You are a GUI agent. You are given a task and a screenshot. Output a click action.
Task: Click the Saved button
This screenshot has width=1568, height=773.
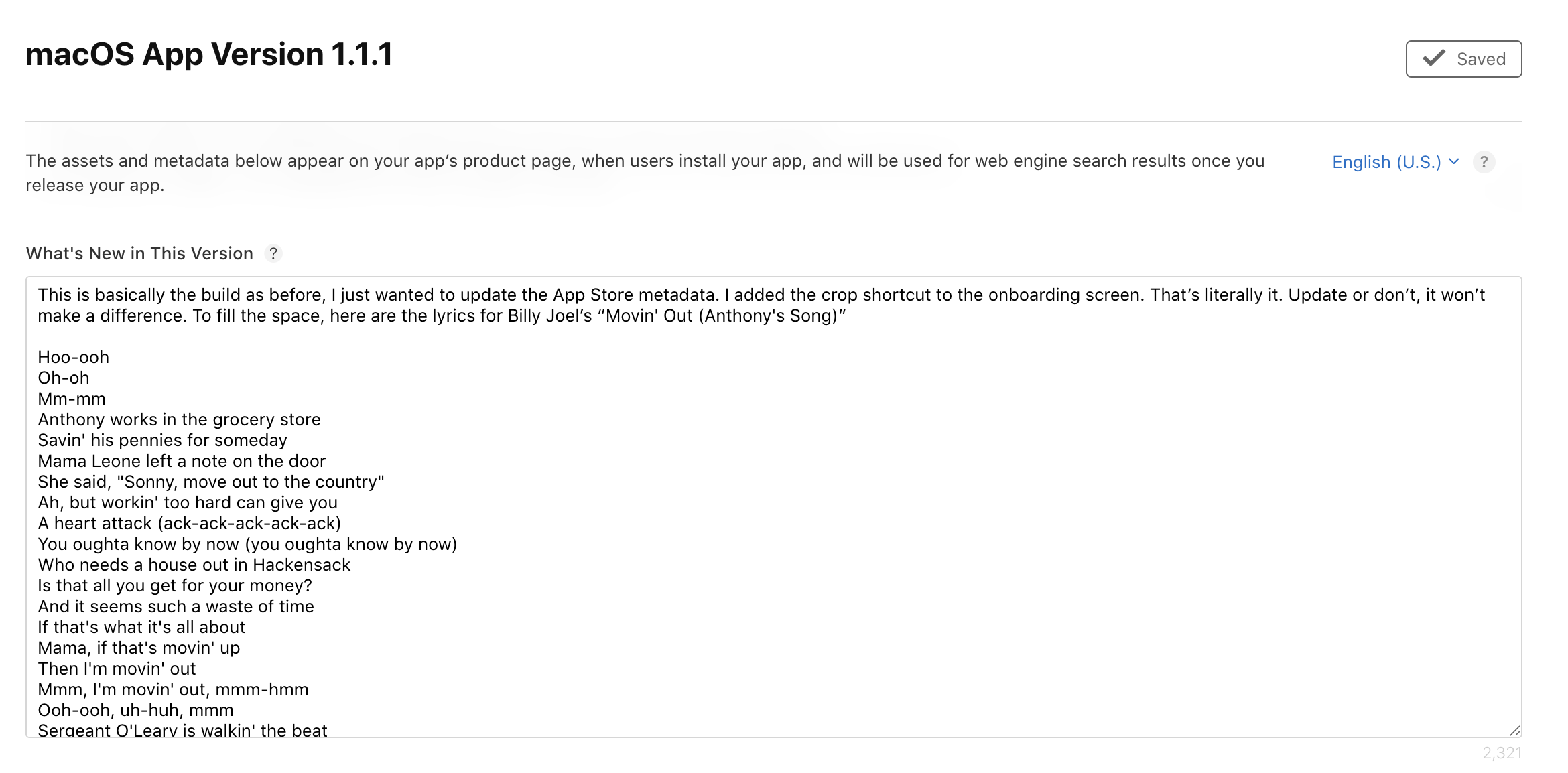[x=1463, y=59]
